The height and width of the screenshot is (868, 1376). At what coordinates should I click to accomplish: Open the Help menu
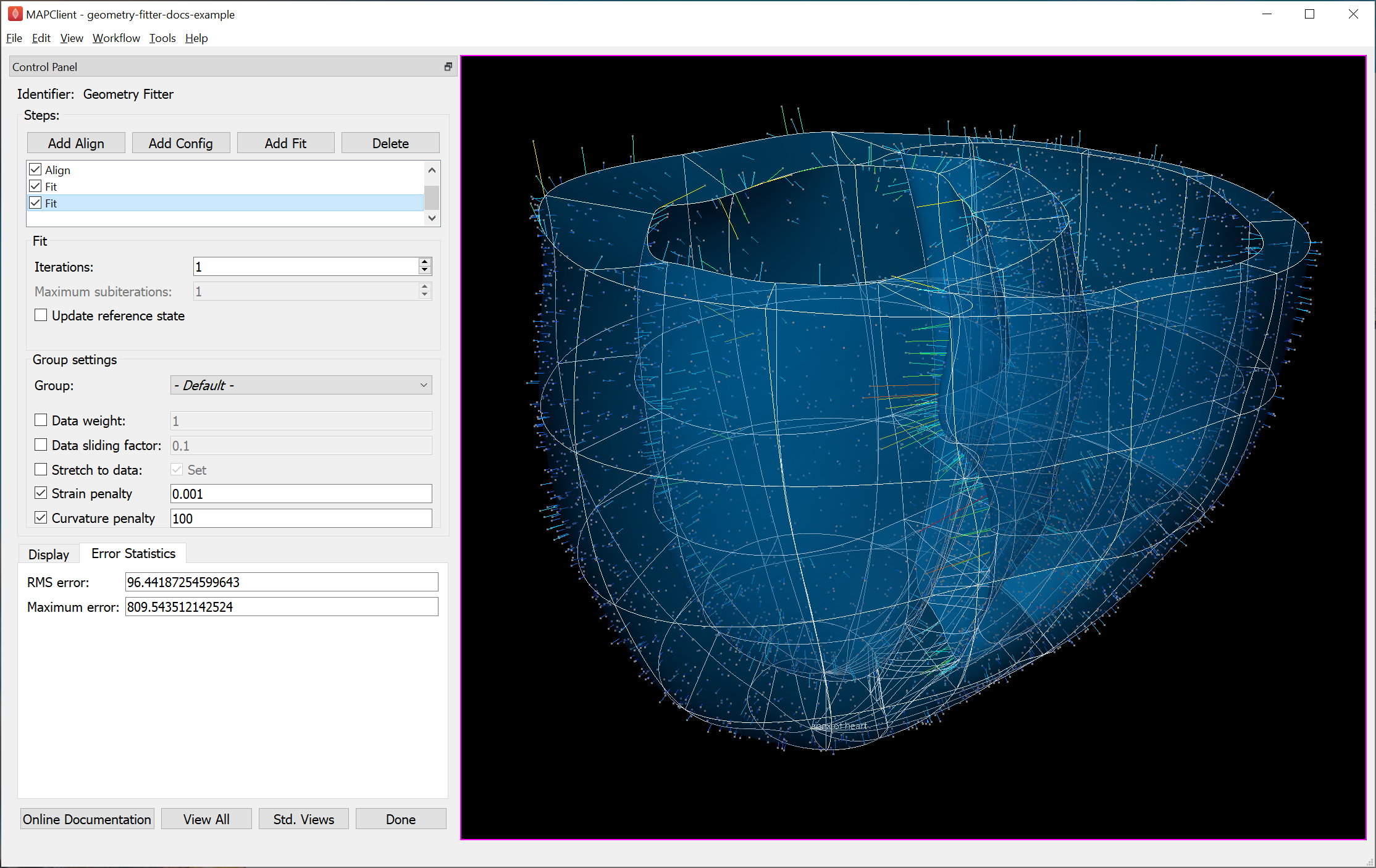[x=196, y=38]
